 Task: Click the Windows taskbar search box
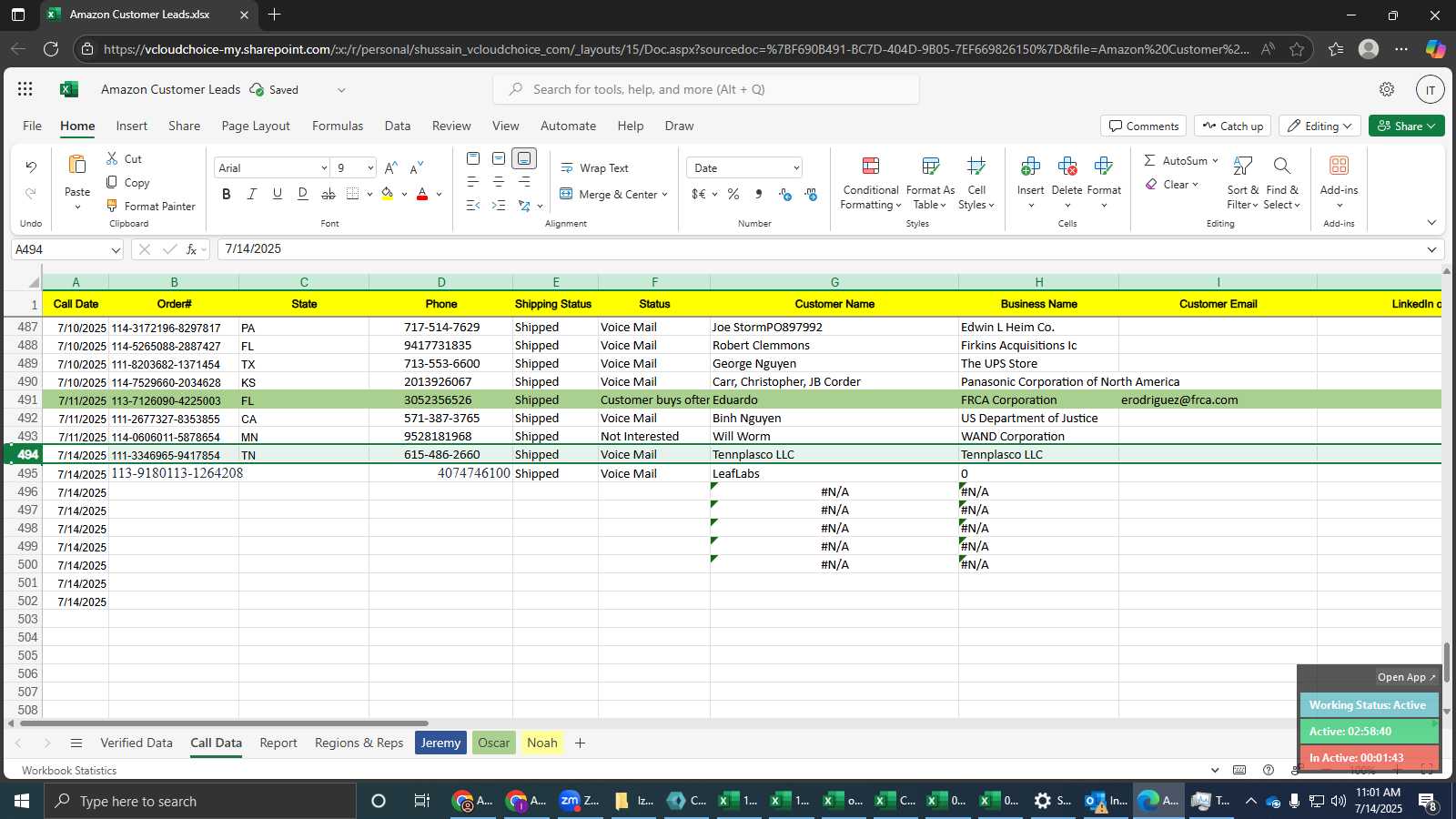click(x=200, y=801)
